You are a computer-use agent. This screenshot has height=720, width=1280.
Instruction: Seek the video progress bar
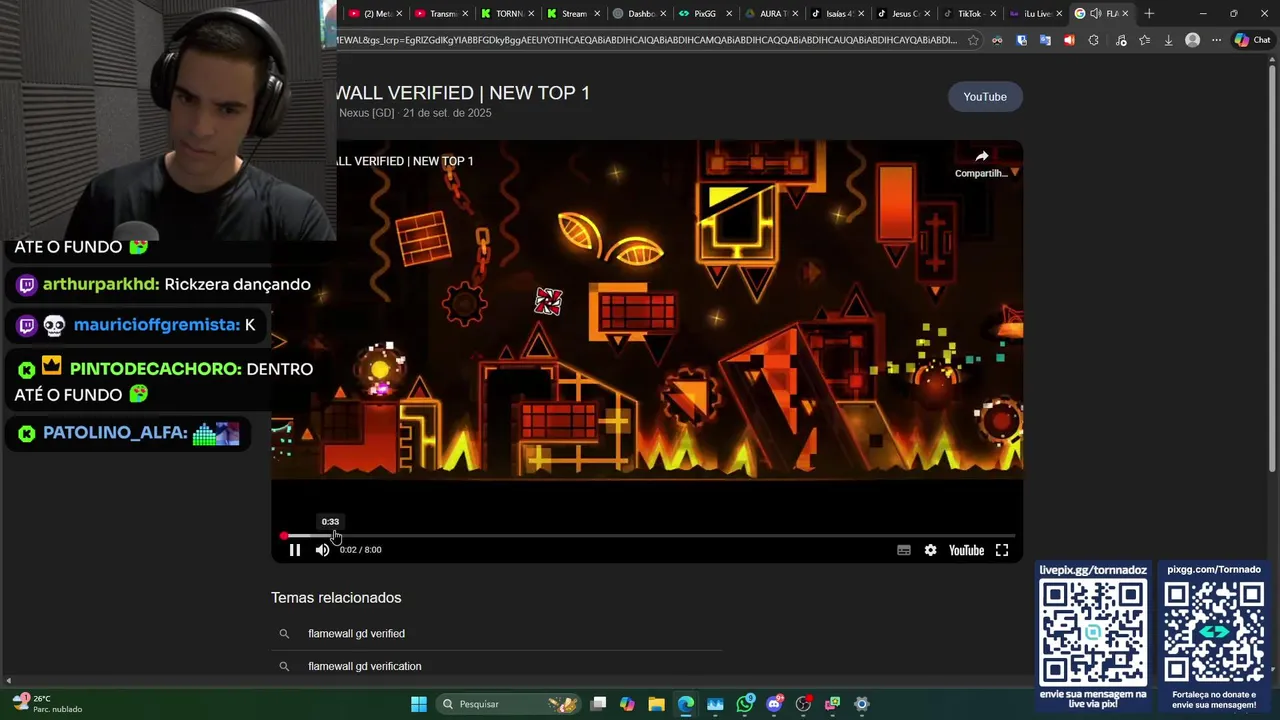click(x=648, y=536)
